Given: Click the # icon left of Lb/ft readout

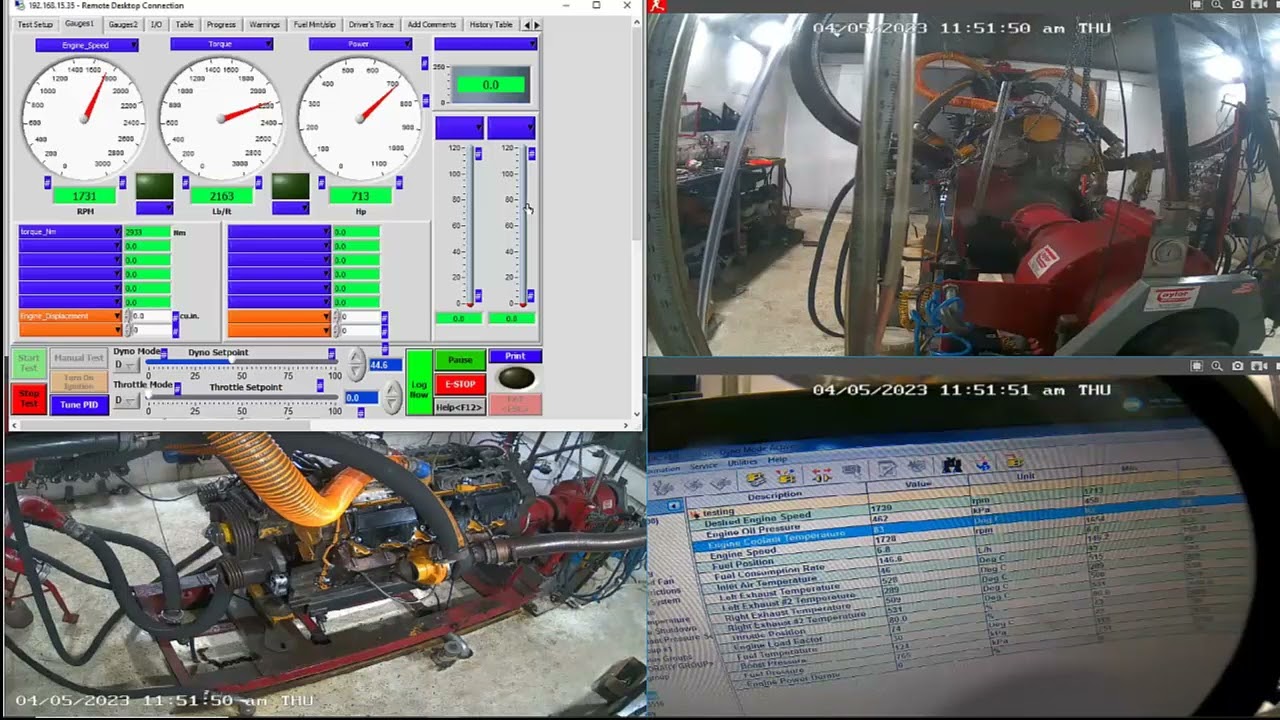Looking at the screenshot, I should click(x=184, y=182).
